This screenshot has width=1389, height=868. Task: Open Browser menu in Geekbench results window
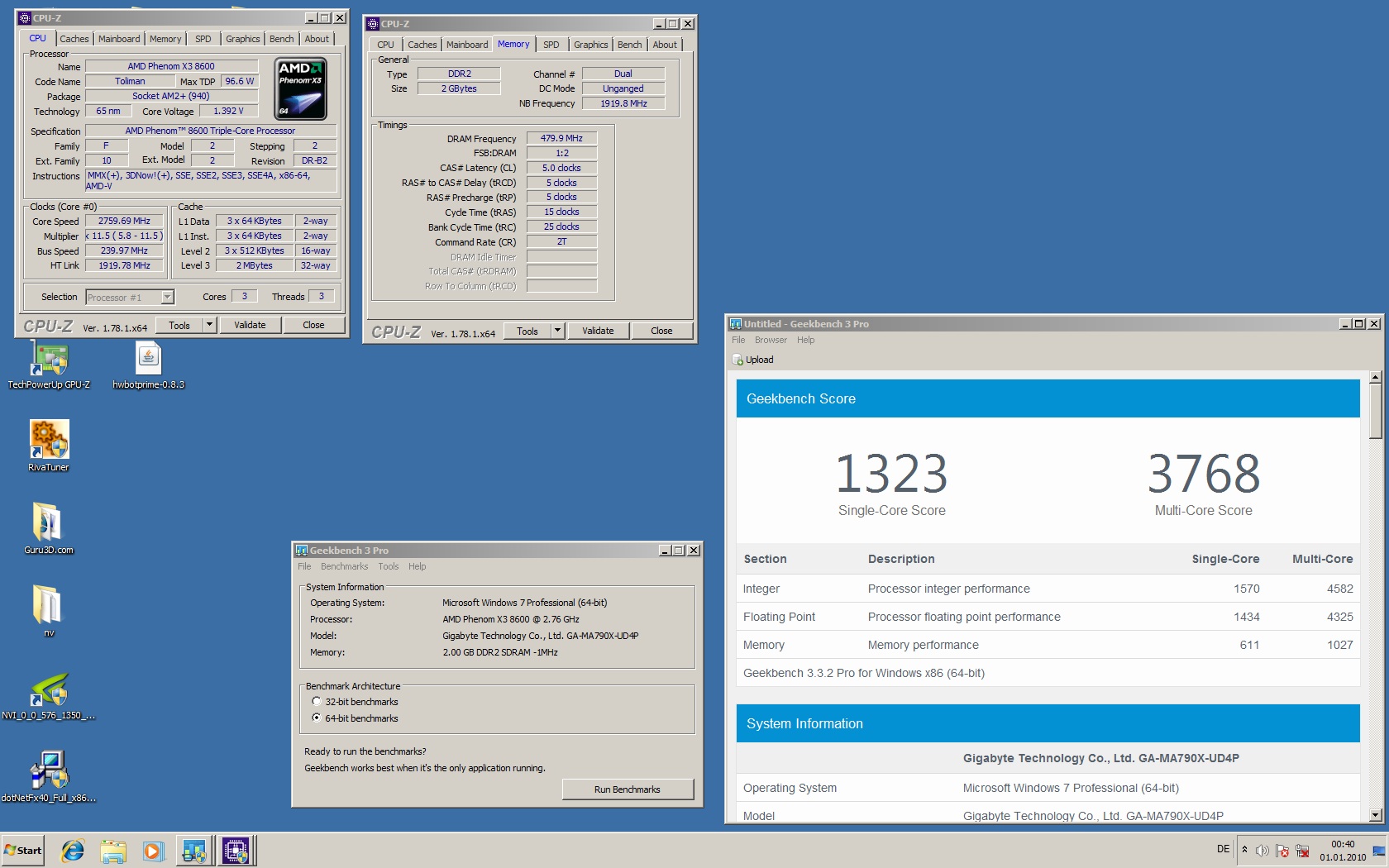[771, 340]
